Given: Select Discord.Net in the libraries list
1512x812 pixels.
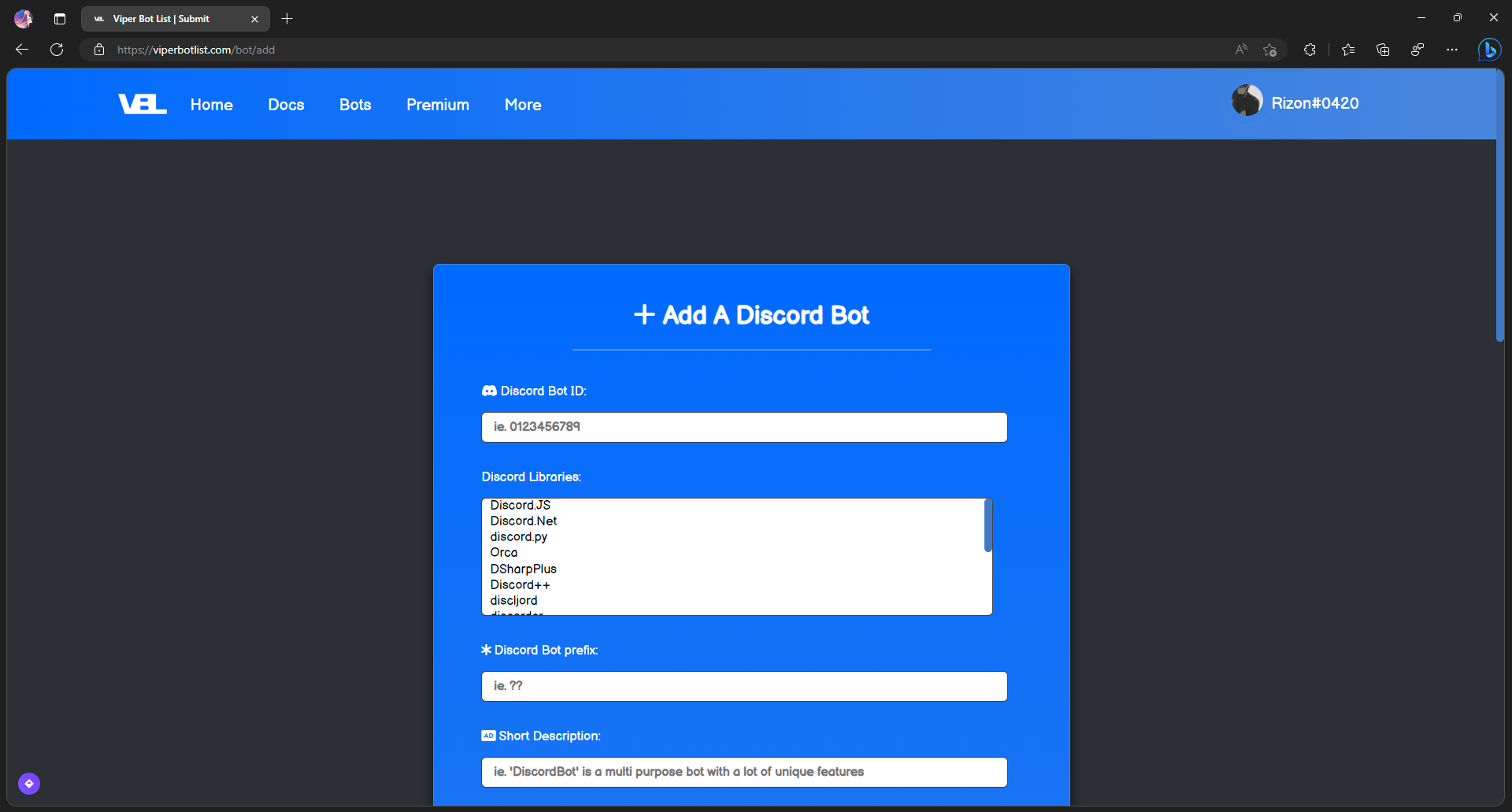Looking at the screenshot, I should point(523,521).
